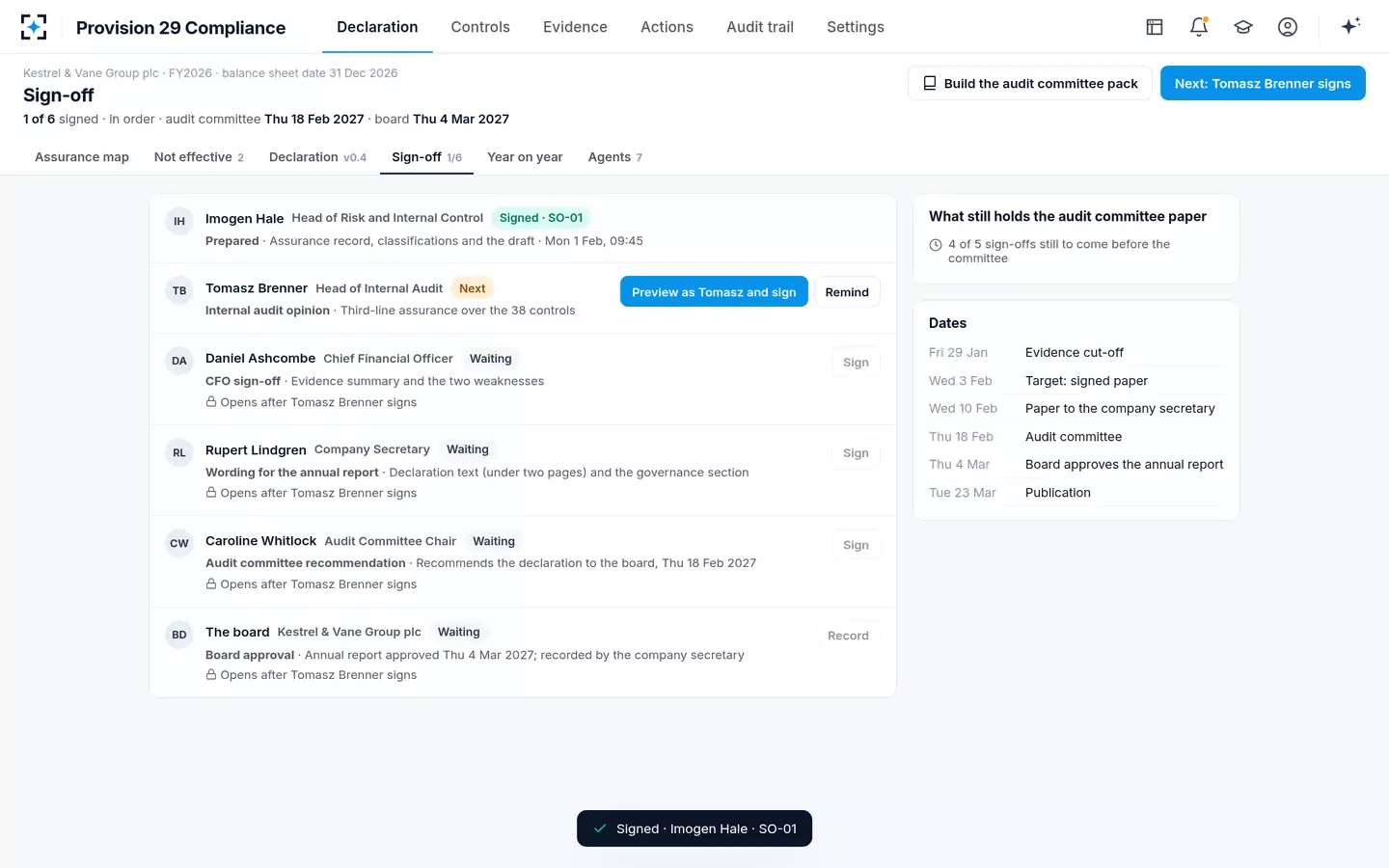Click Build the audit committee pack
This screenshot has width=1389, height=868.
click(1030, 83)
